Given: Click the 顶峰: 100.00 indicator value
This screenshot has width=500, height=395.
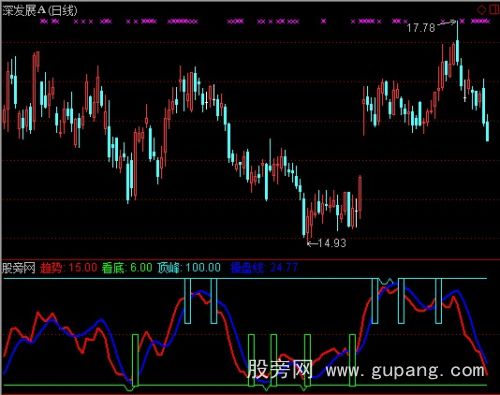Looking at the screenshot, I should tap(189, 268).
